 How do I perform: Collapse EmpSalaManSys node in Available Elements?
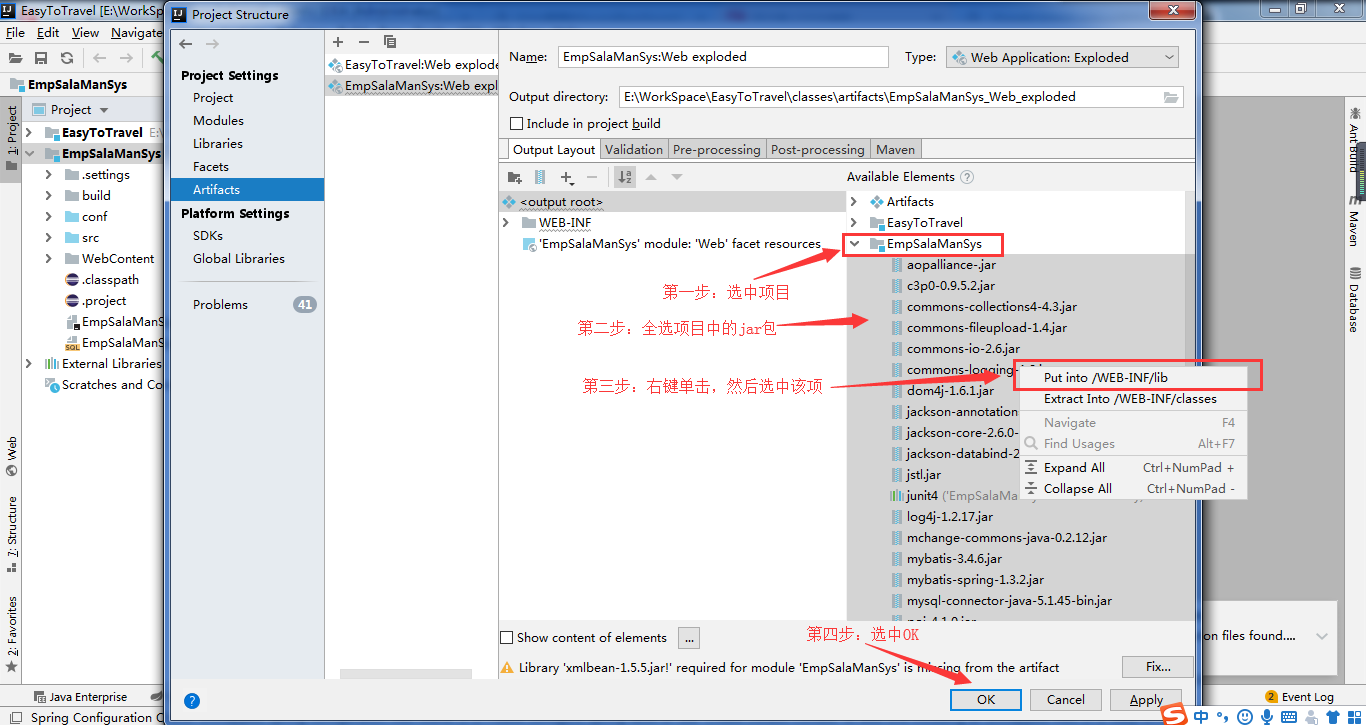click(854, 243)
